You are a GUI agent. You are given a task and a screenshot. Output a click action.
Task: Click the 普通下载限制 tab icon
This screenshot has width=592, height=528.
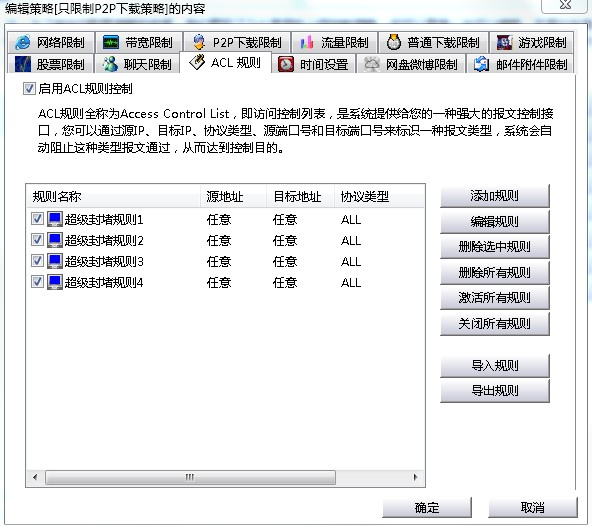tap(394, 42)
